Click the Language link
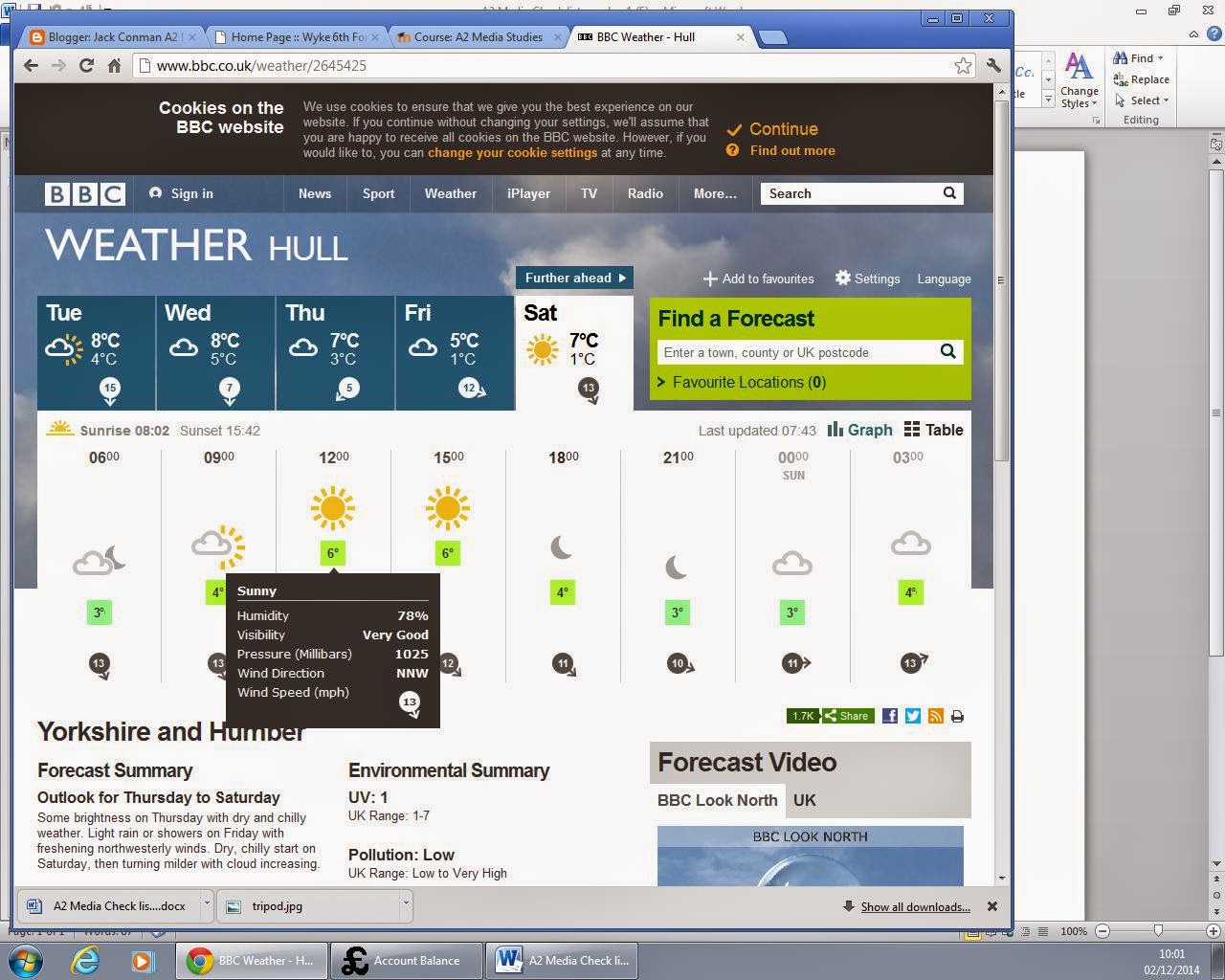The width and height of the screenshot is (1225, 980). (944, 278)
